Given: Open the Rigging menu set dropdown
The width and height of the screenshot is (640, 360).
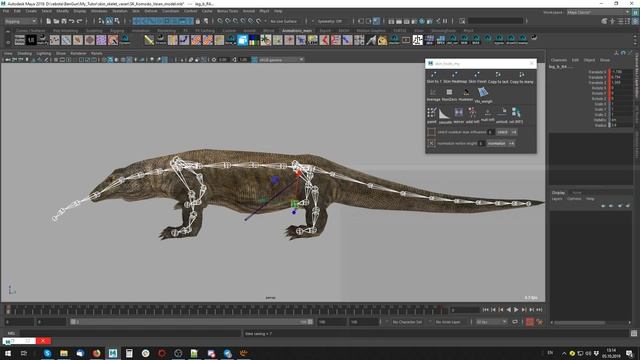Looking at the screenshot, I should coord(20,21).
